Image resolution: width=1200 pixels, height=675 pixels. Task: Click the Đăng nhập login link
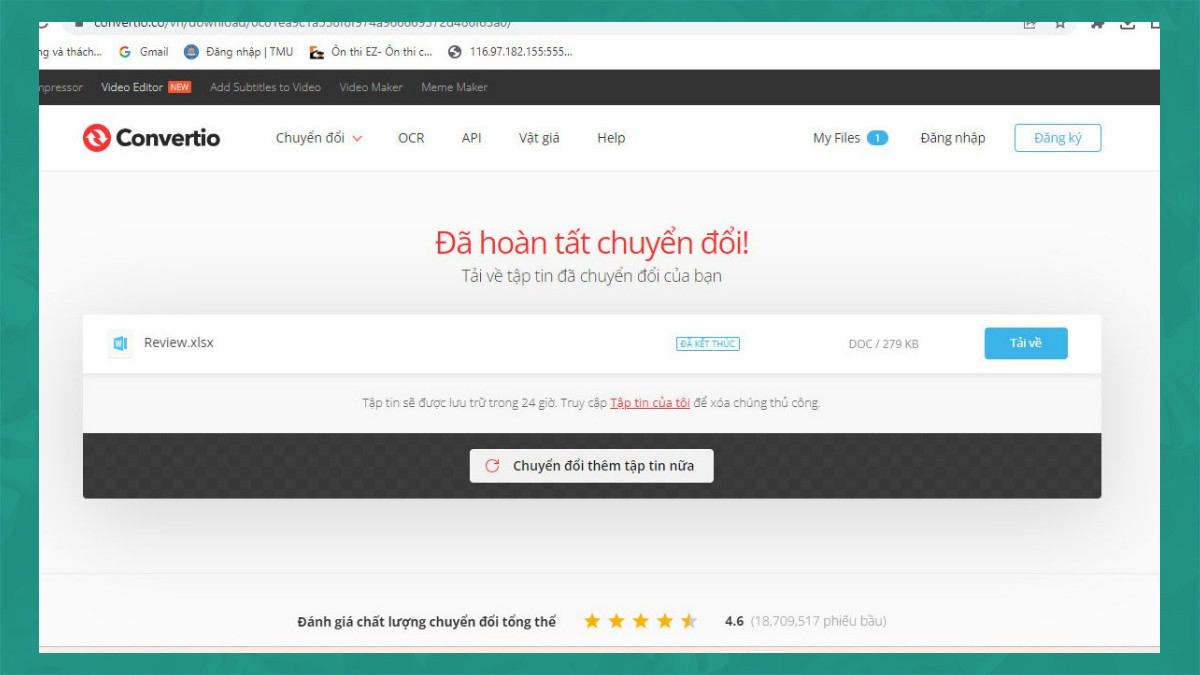click(952, 138)
